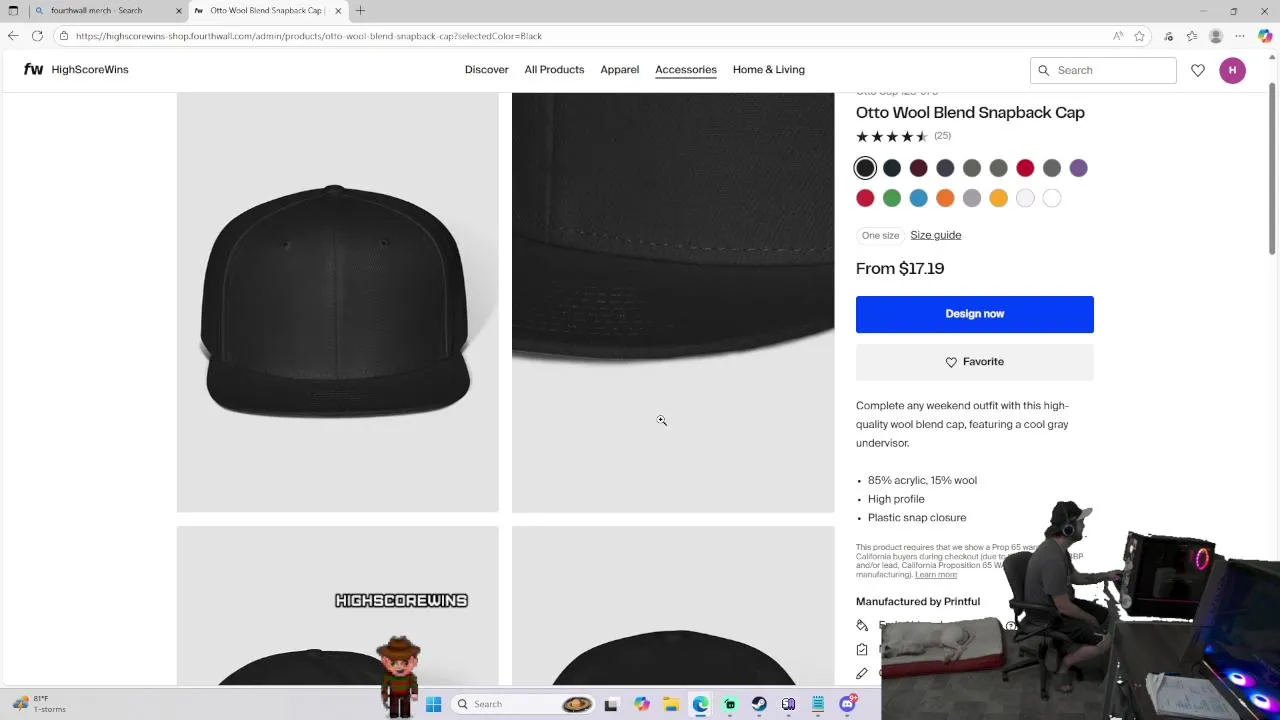Open File Explorer from the taskbar
The image size is (1280, 720).
click(x=671, y=704)
